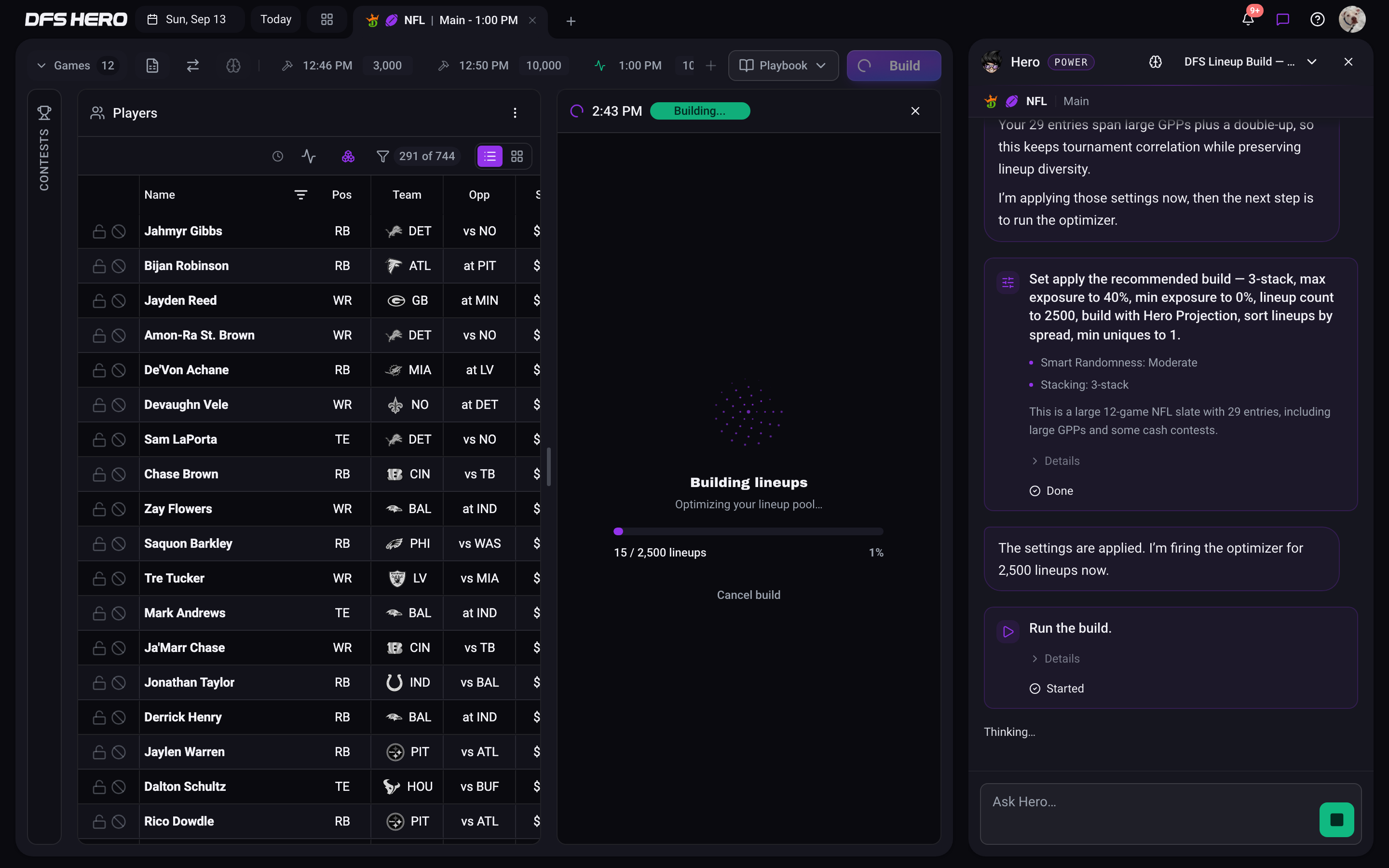
Task: Click the brain icon in Hero panel header
Action: 1155,62
